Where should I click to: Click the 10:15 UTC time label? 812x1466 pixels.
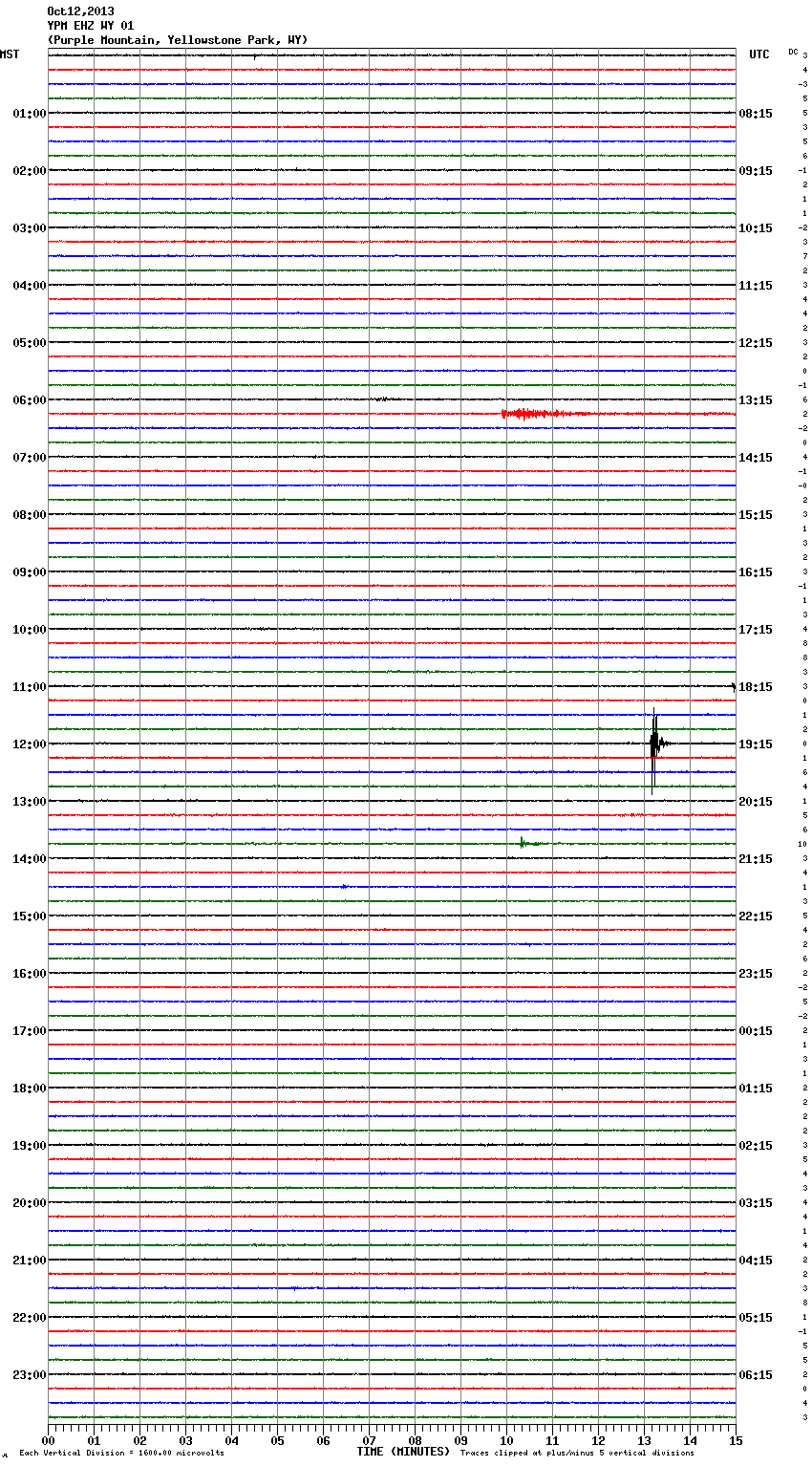tap(756, 228)
